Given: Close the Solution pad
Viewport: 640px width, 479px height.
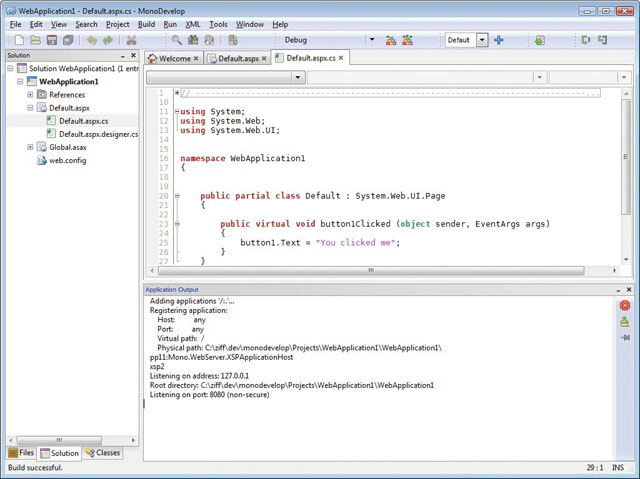Looking at the screenshot, I should [x=133, y=55].
